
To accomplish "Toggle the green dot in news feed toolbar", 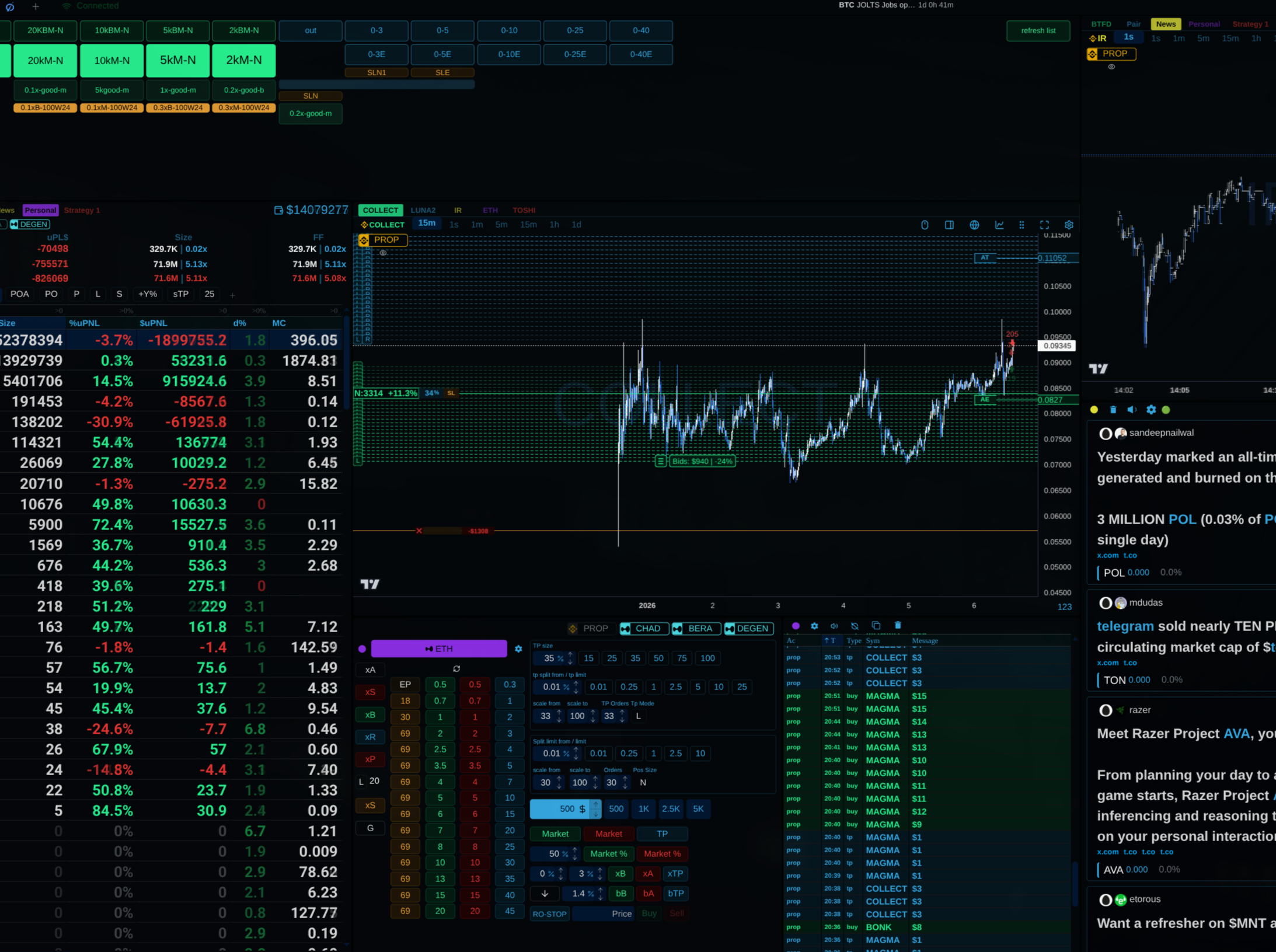I will tap(1166, 410).
